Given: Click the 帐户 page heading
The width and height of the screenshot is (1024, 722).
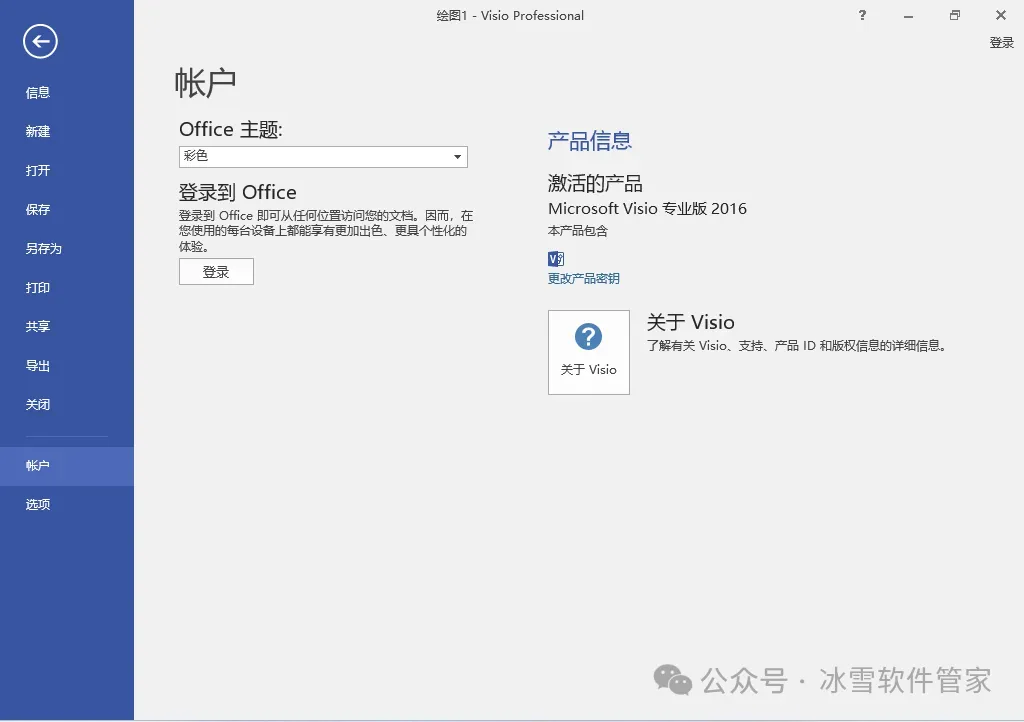Looking at the screenshot, I should point(205,84).
